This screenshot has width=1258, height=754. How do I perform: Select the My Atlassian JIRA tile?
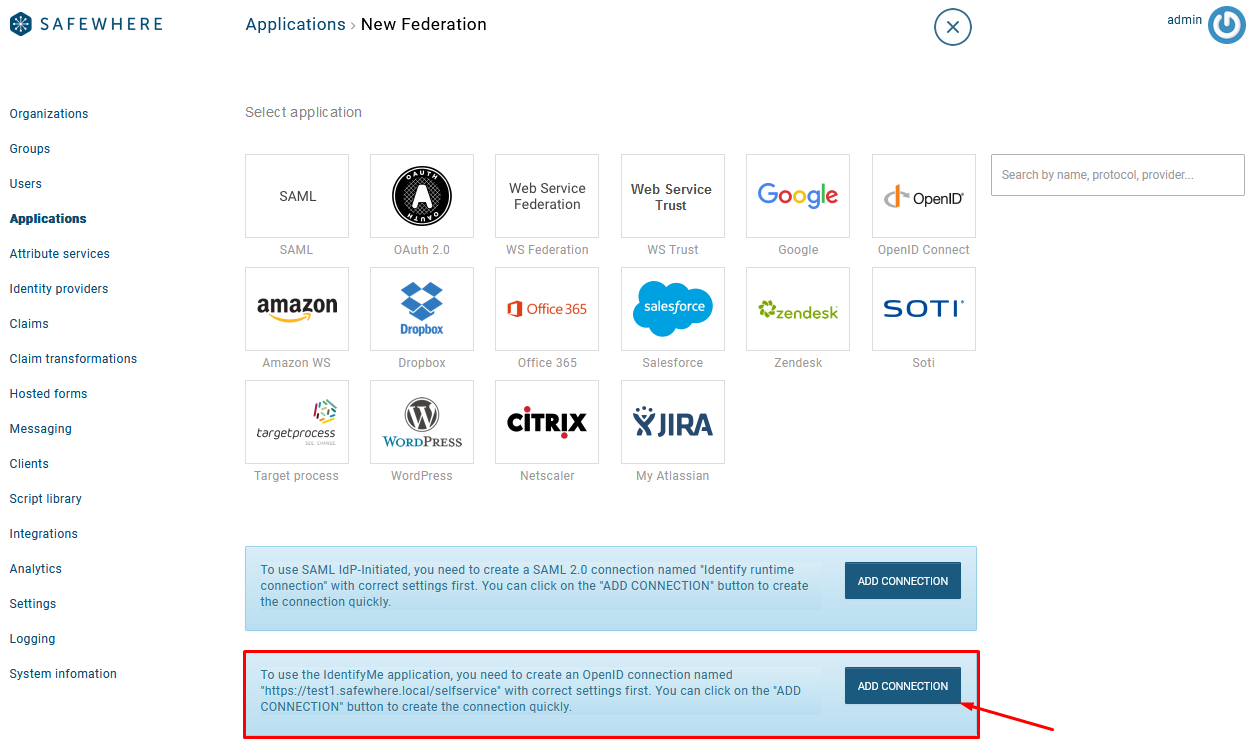672,422
